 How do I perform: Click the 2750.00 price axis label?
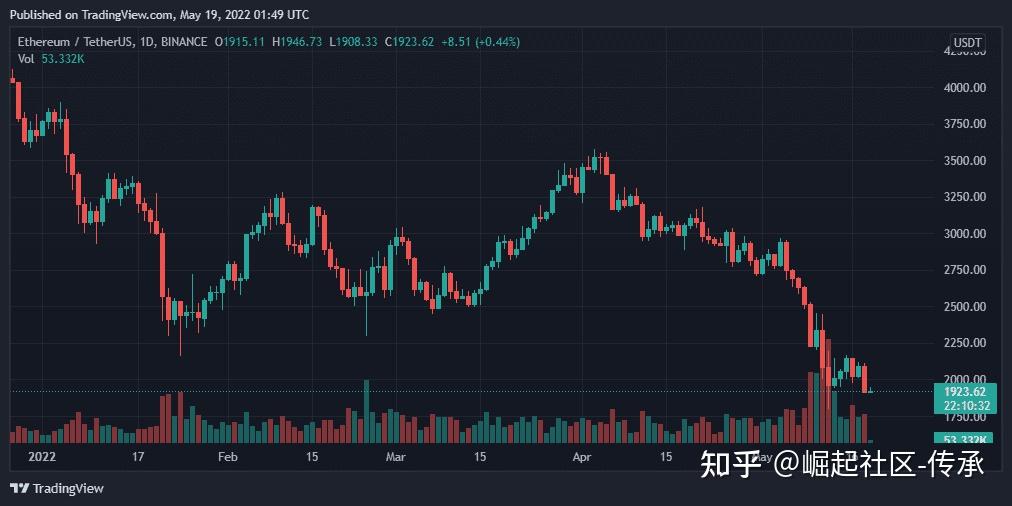[965, 270]
